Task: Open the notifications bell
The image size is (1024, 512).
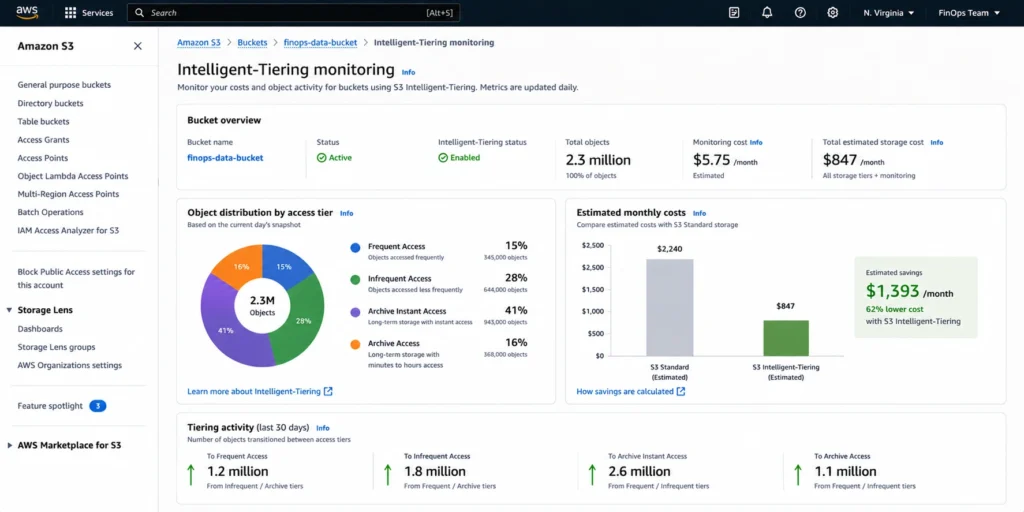Action: [x=767, y=13]
